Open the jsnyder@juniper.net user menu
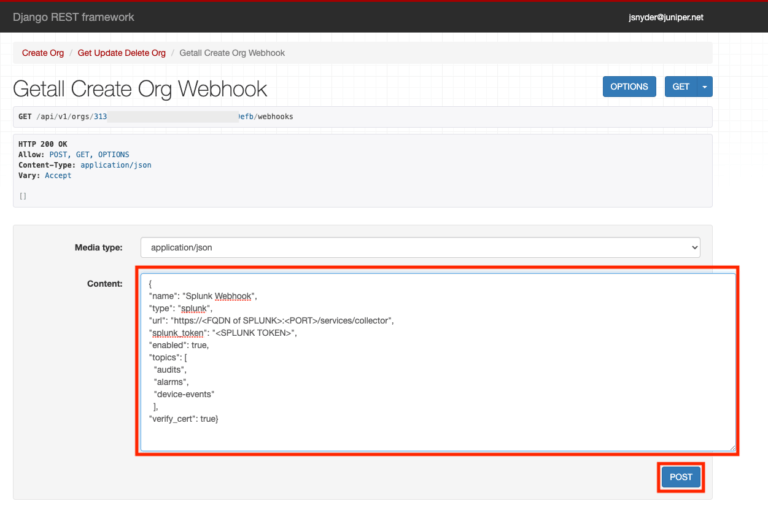The width and height of the screenshot is (768, 512). click(666, 17)
